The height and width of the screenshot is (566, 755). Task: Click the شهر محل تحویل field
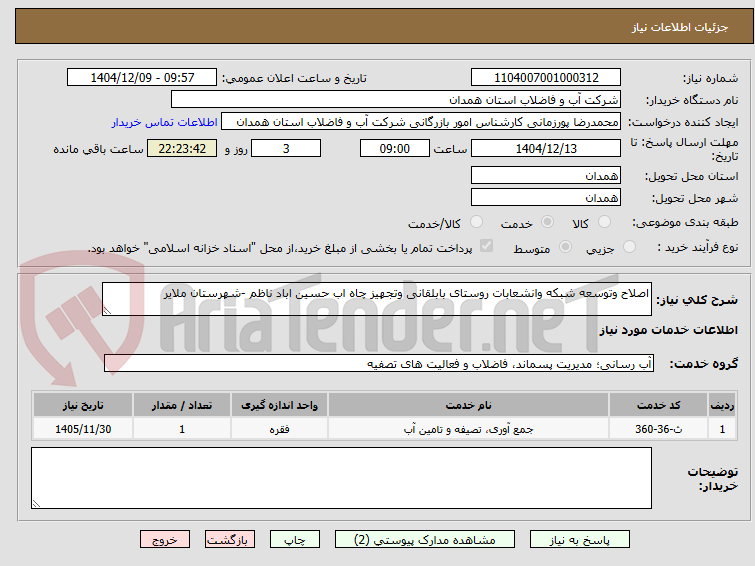tap(546, 197)
